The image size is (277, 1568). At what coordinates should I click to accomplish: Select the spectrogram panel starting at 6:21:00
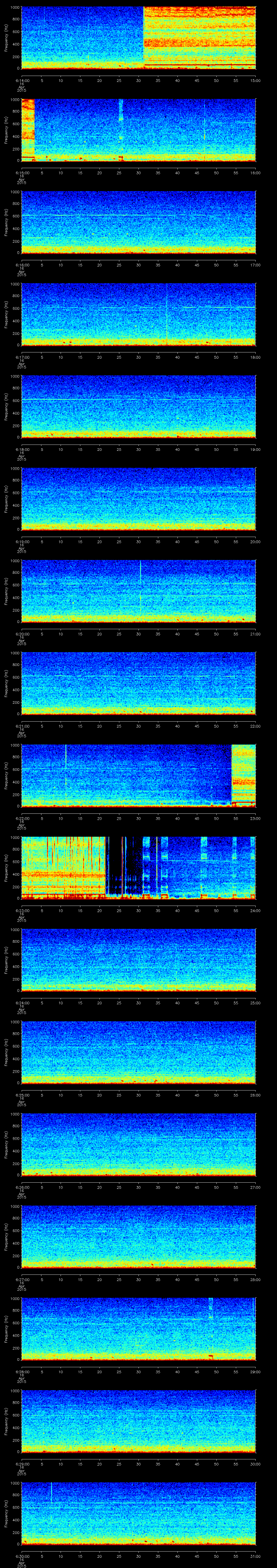[x=139, y=683]
